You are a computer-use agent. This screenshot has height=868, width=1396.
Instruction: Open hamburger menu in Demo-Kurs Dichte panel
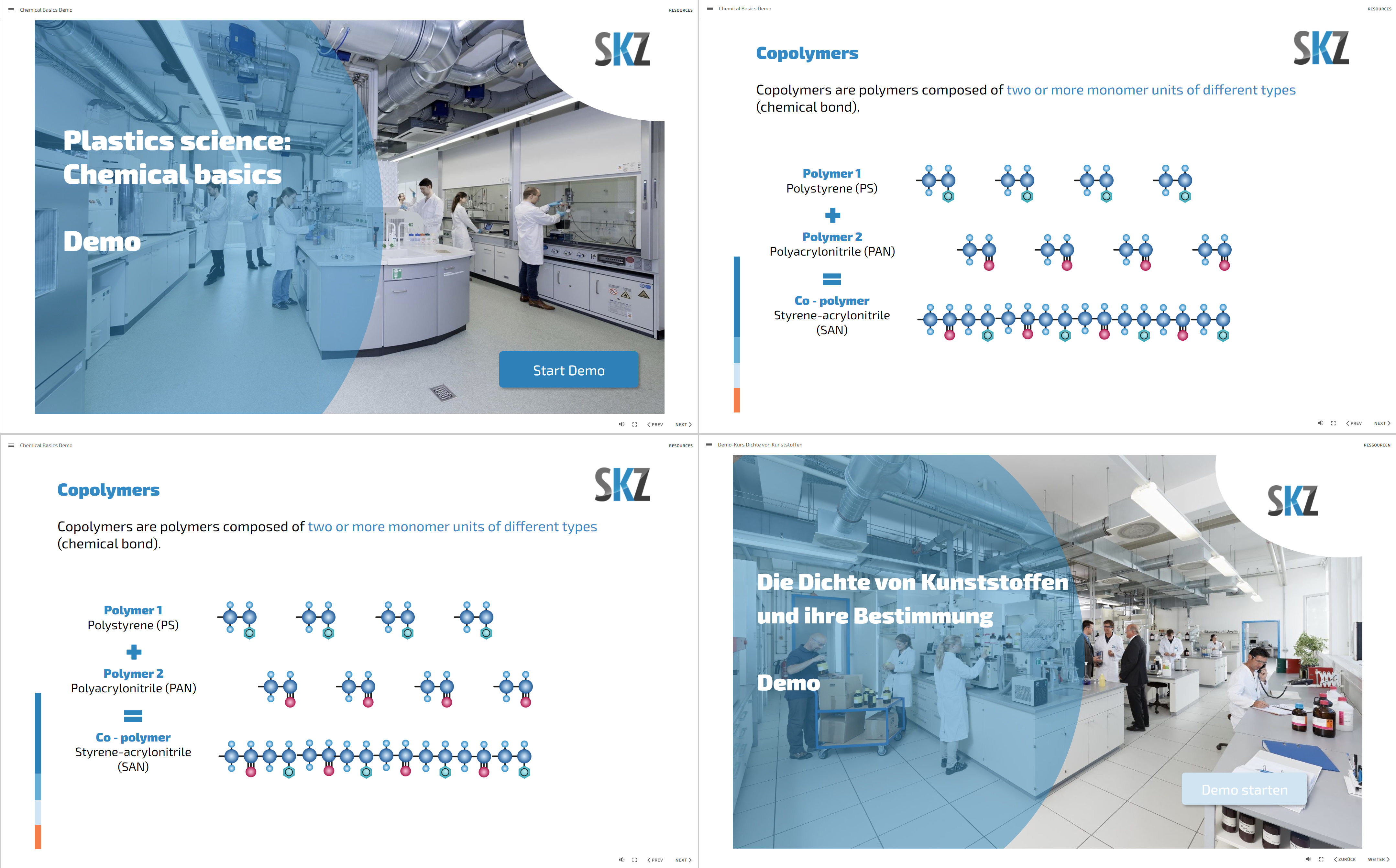pyautogui.click(x=709, y=444)
